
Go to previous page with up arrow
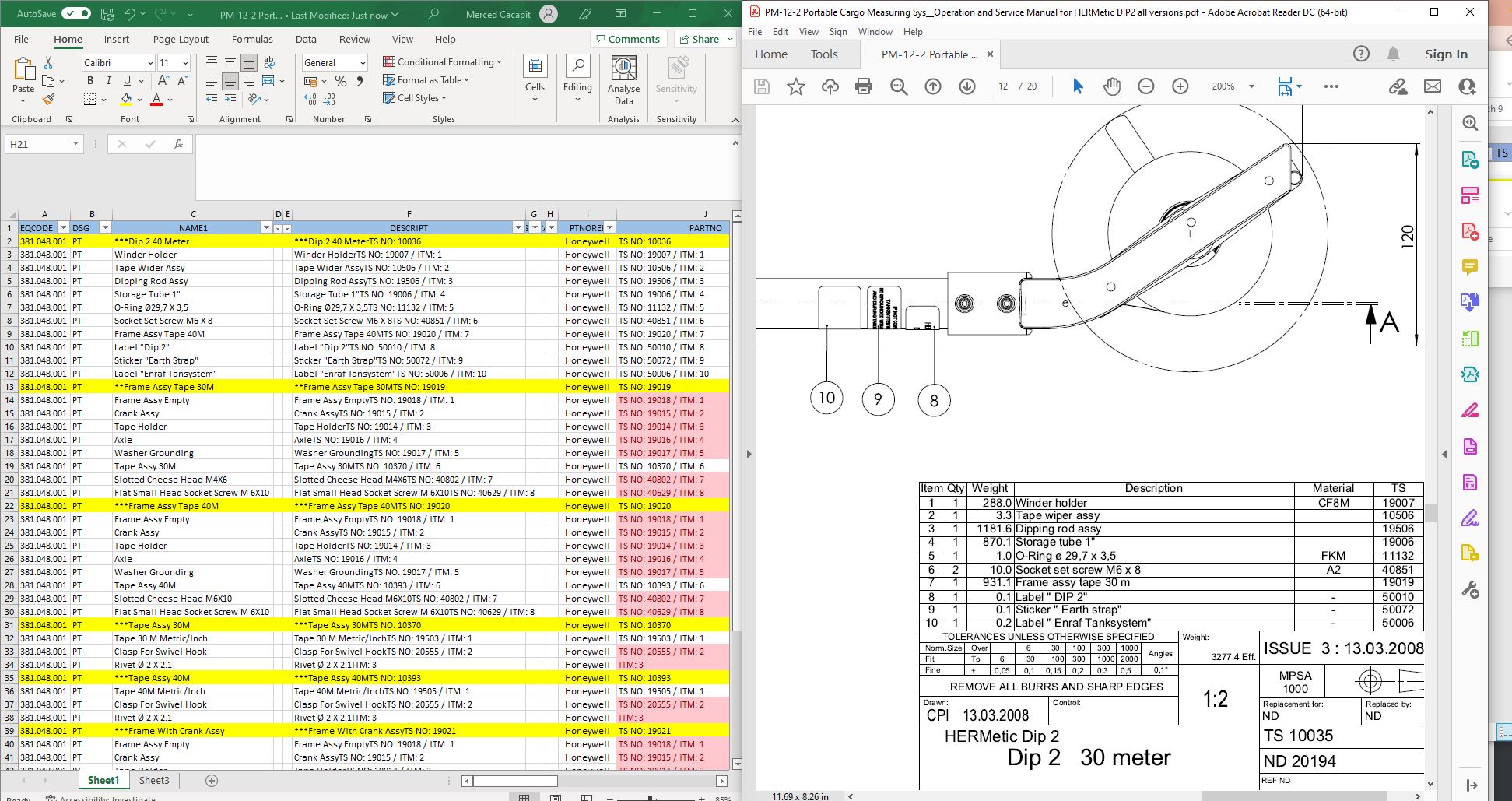click(x=932, y=86)
